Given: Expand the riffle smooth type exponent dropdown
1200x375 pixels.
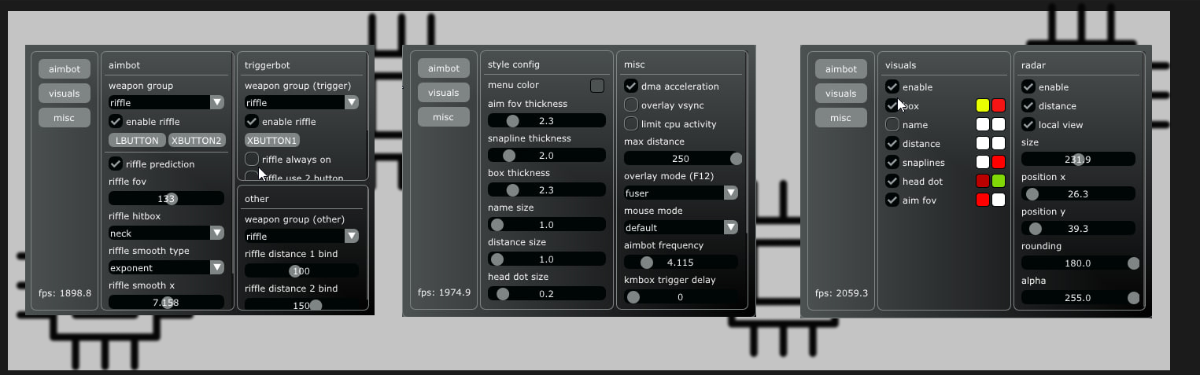Looking at the screenshot, I should 166,268.
